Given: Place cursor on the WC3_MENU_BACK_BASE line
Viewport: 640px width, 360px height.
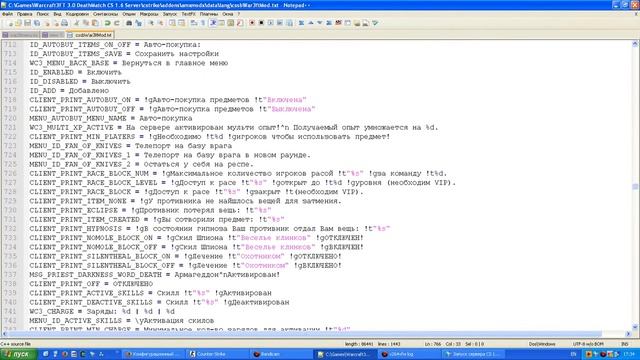Looking at the screenshot, I should (x=128, y=63).
